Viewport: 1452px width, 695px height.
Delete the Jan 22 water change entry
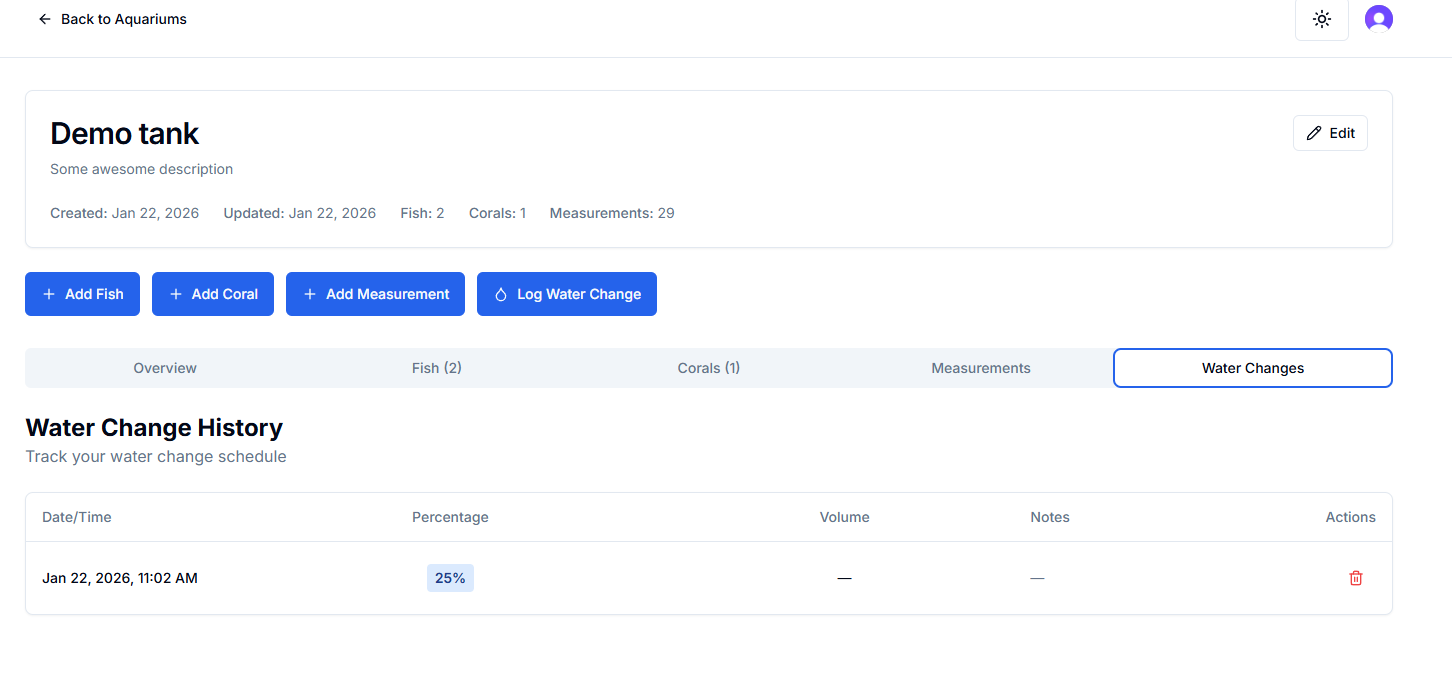[x=1355, y=578]
